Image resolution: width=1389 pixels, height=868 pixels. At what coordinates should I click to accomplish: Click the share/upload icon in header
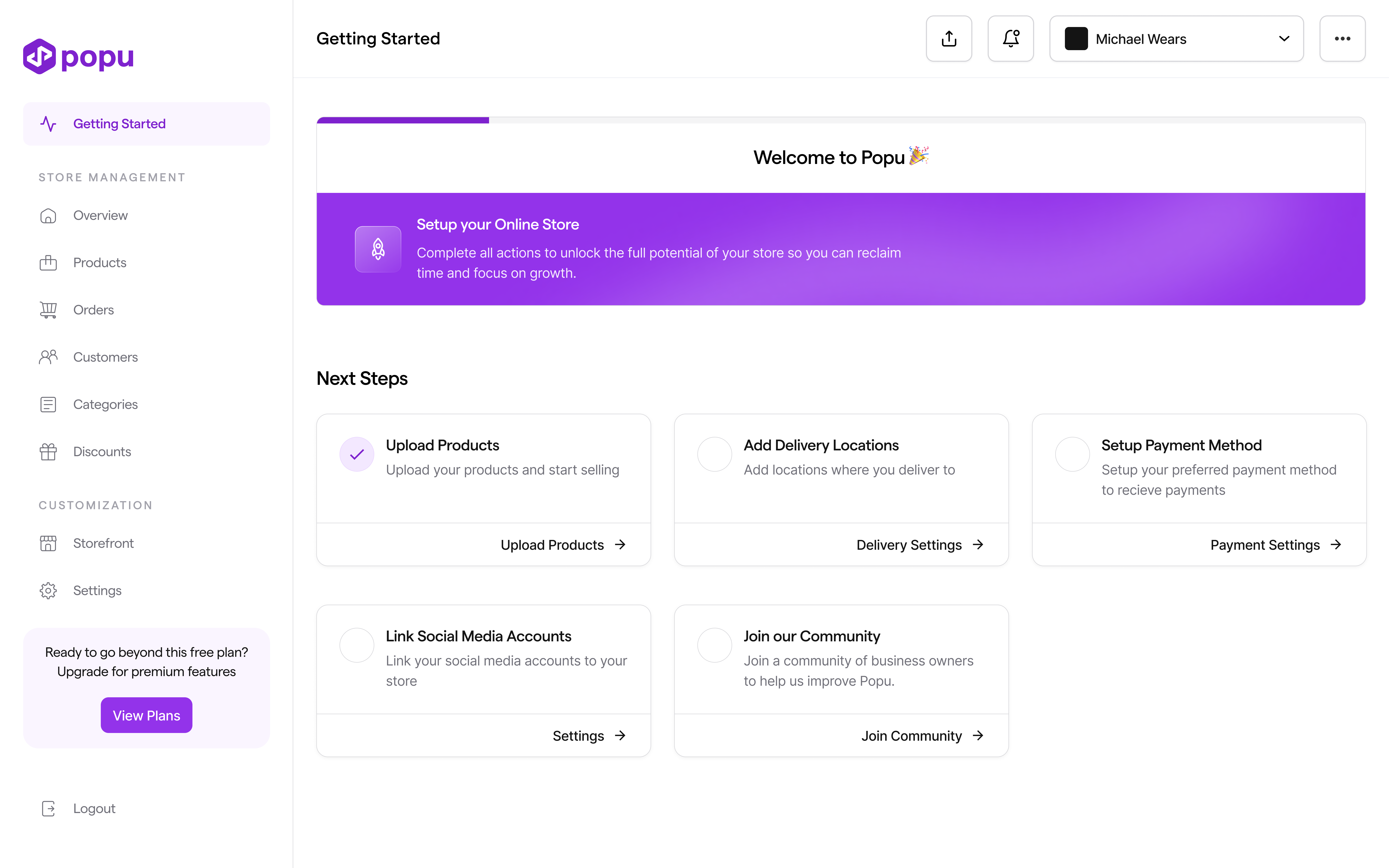click(x=949, y=38)
